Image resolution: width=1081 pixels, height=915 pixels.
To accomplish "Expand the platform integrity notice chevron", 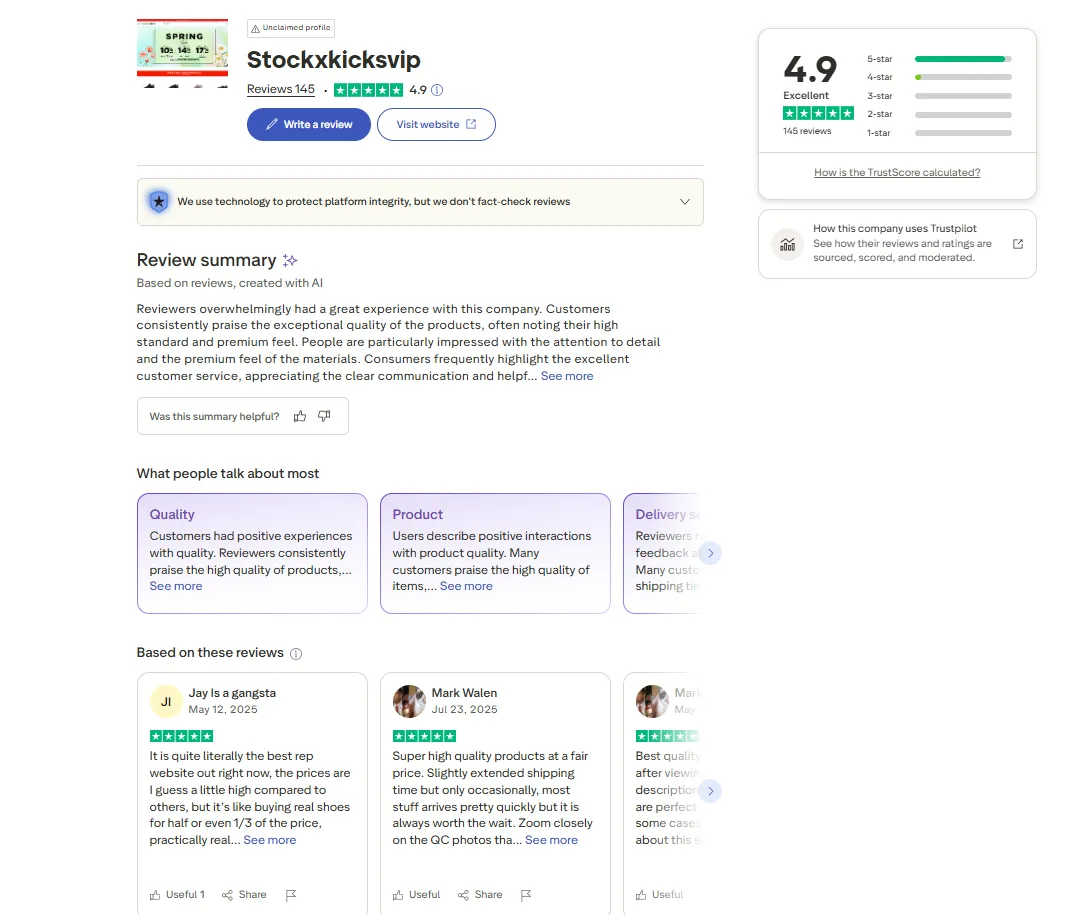I will [685, 202].
